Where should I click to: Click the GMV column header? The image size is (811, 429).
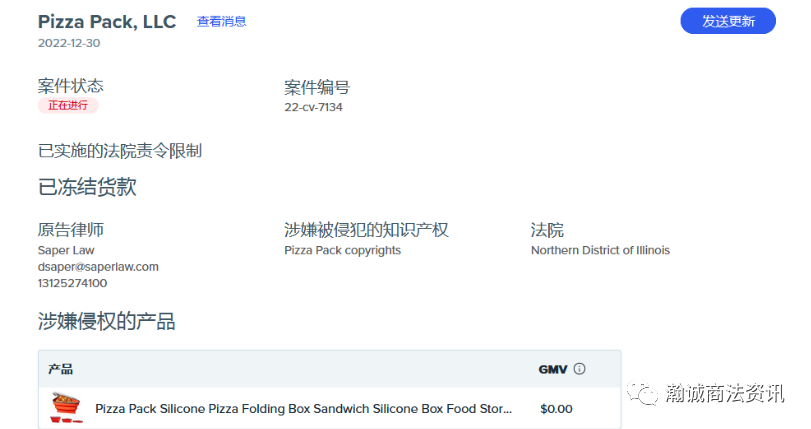tap(553, 369)
